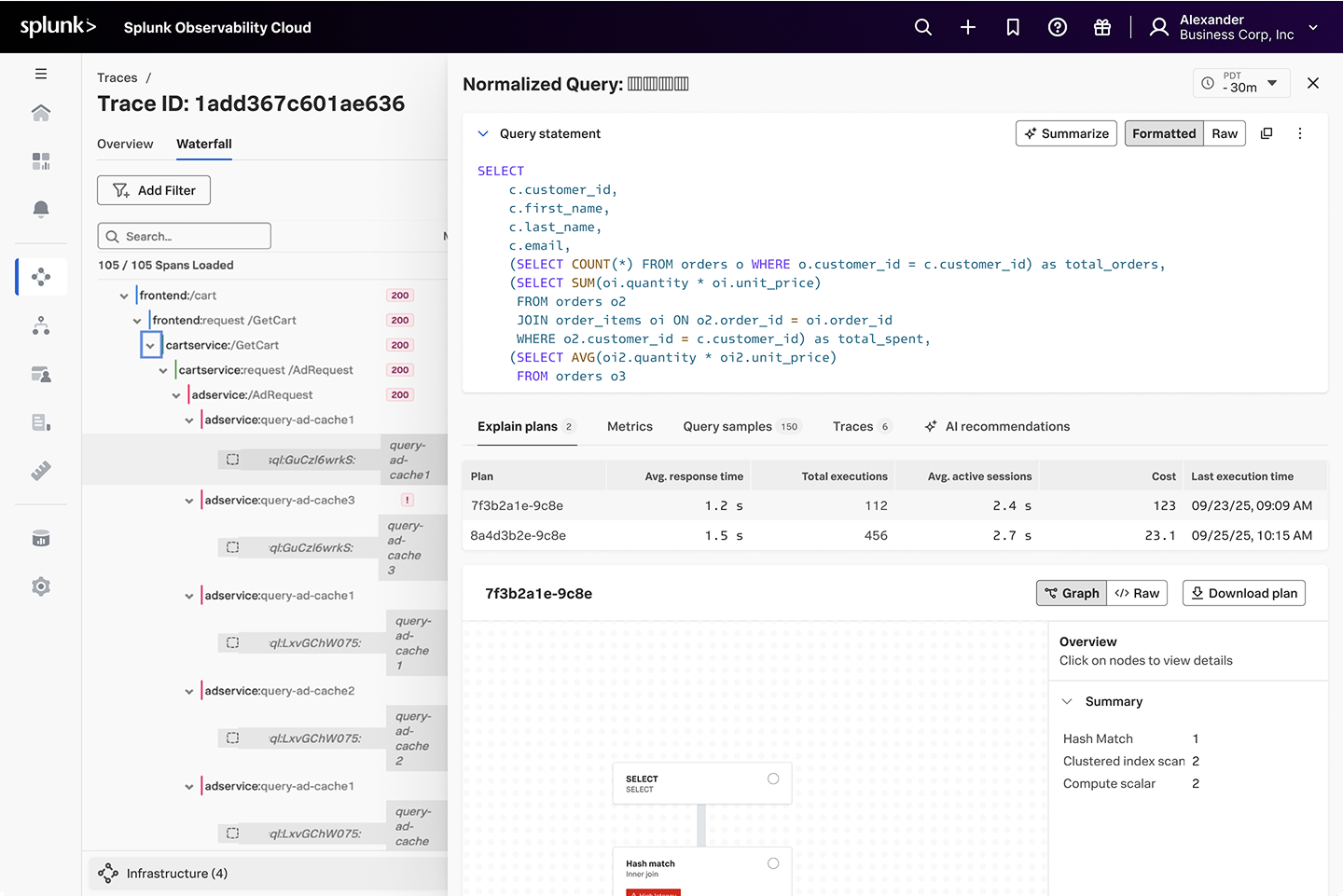Click the bookmark icon in top bar

1013,27
